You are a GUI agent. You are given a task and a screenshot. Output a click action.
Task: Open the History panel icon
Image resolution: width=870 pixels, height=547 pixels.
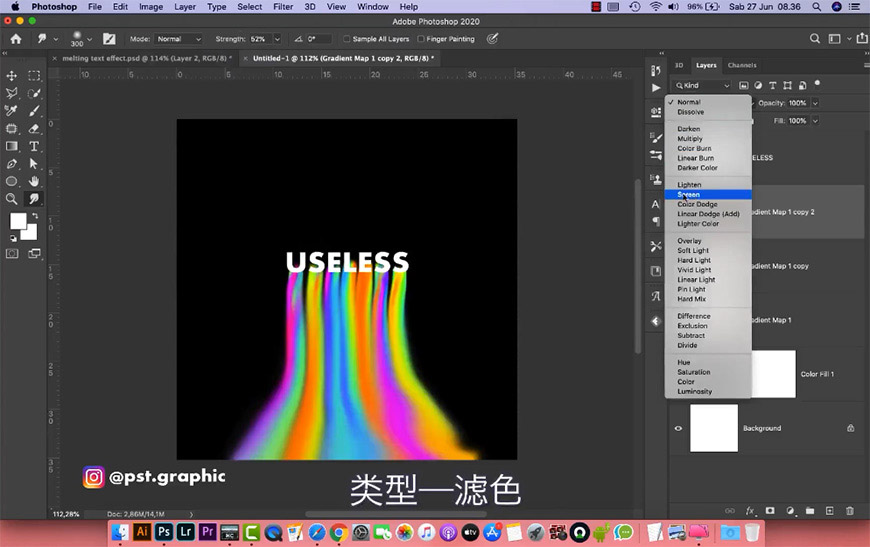pyautogui.click(x=656, y=70)
